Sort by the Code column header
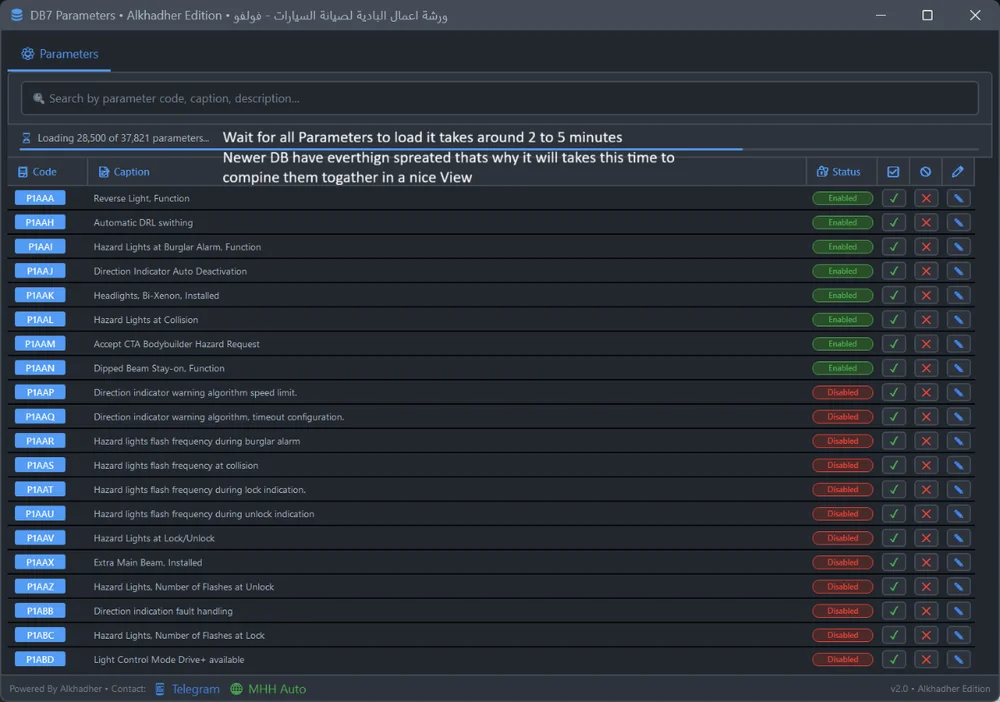 click(45, 172)
